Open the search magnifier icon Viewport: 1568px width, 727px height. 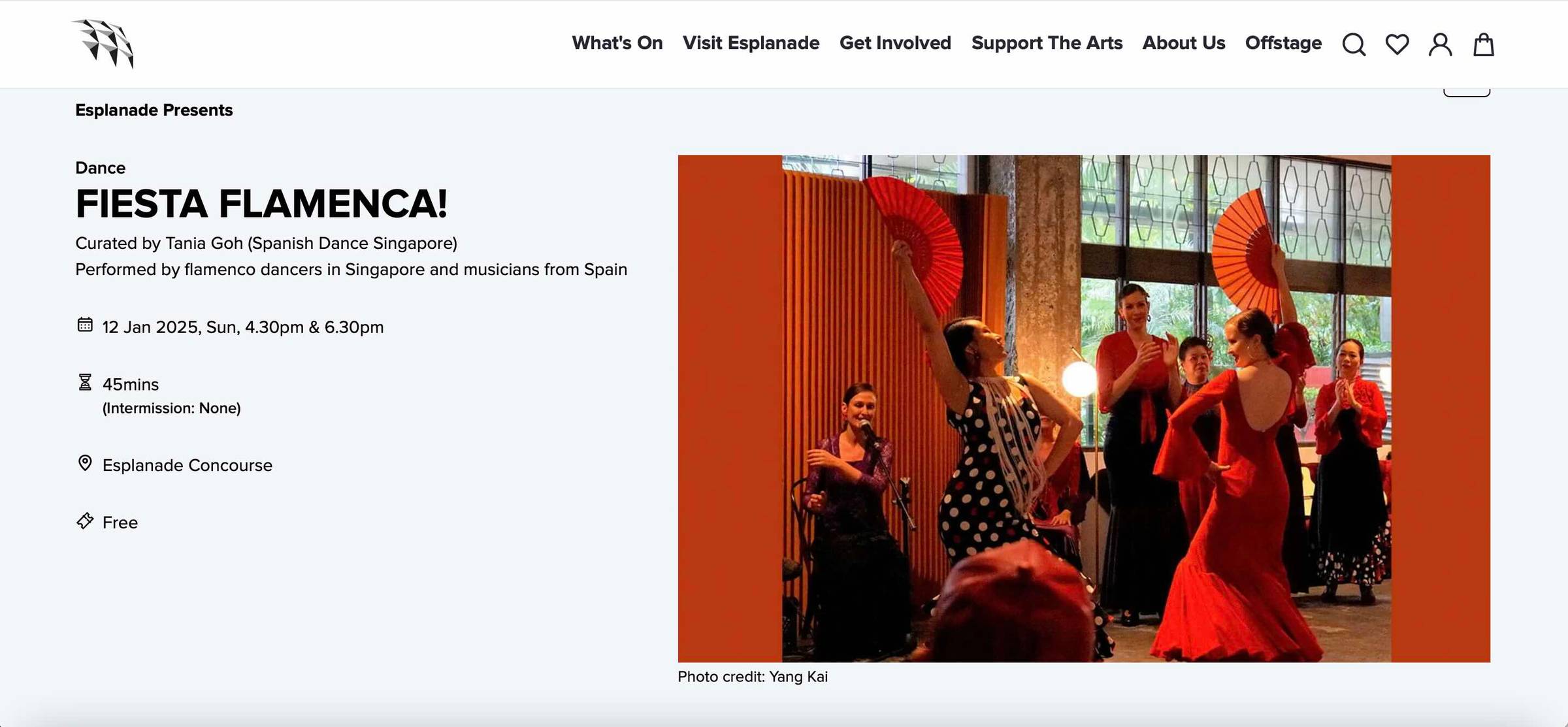(1354, 44)
